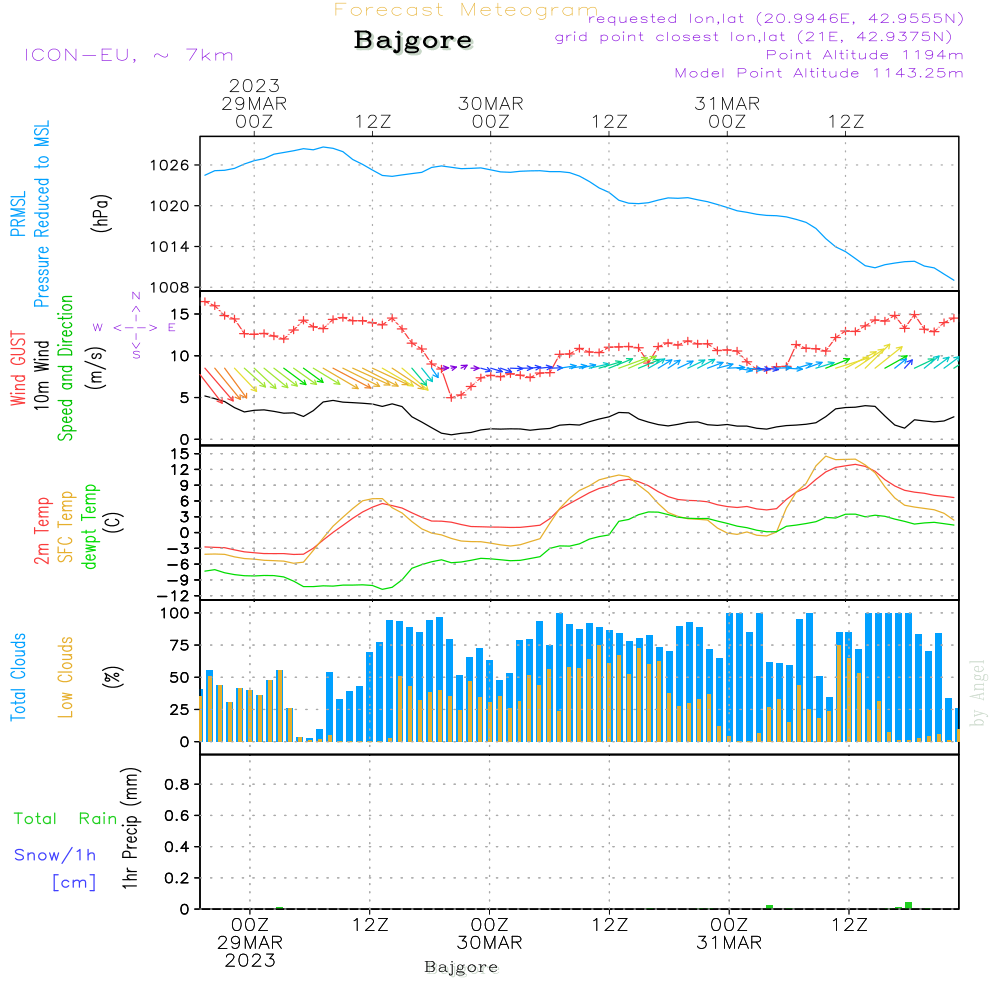Click the N-S-E-W compass rose legend
This screenshot has height=1000, width=1000.
136,327
